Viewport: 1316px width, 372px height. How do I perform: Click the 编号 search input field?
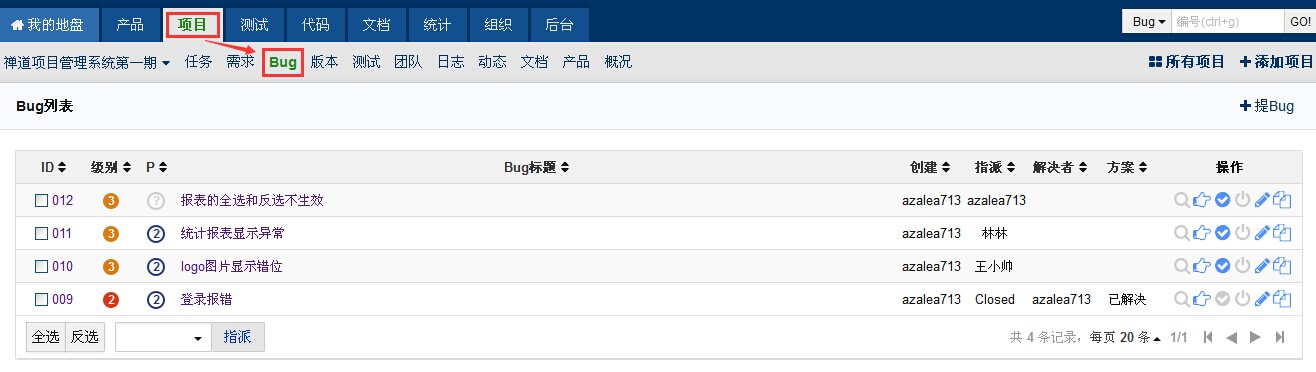[1226, 21]
